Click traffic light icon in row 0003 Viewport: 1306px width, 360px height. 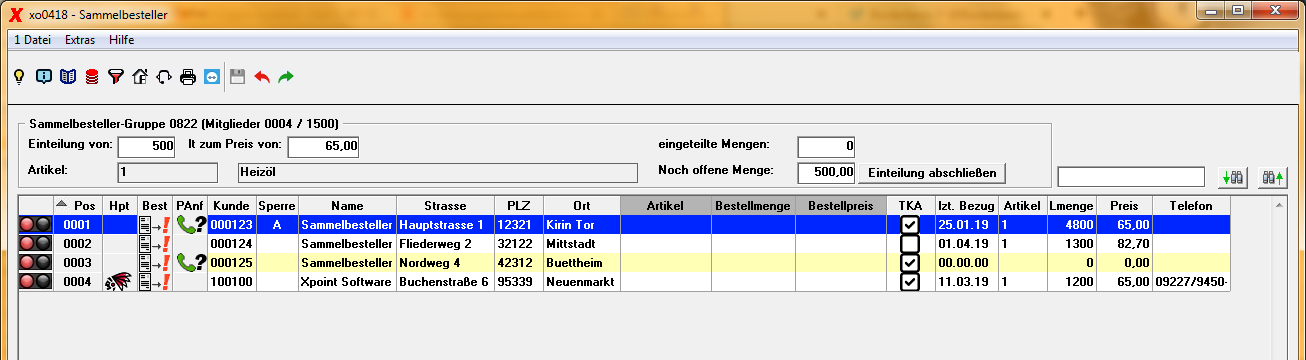click(36, 263)
